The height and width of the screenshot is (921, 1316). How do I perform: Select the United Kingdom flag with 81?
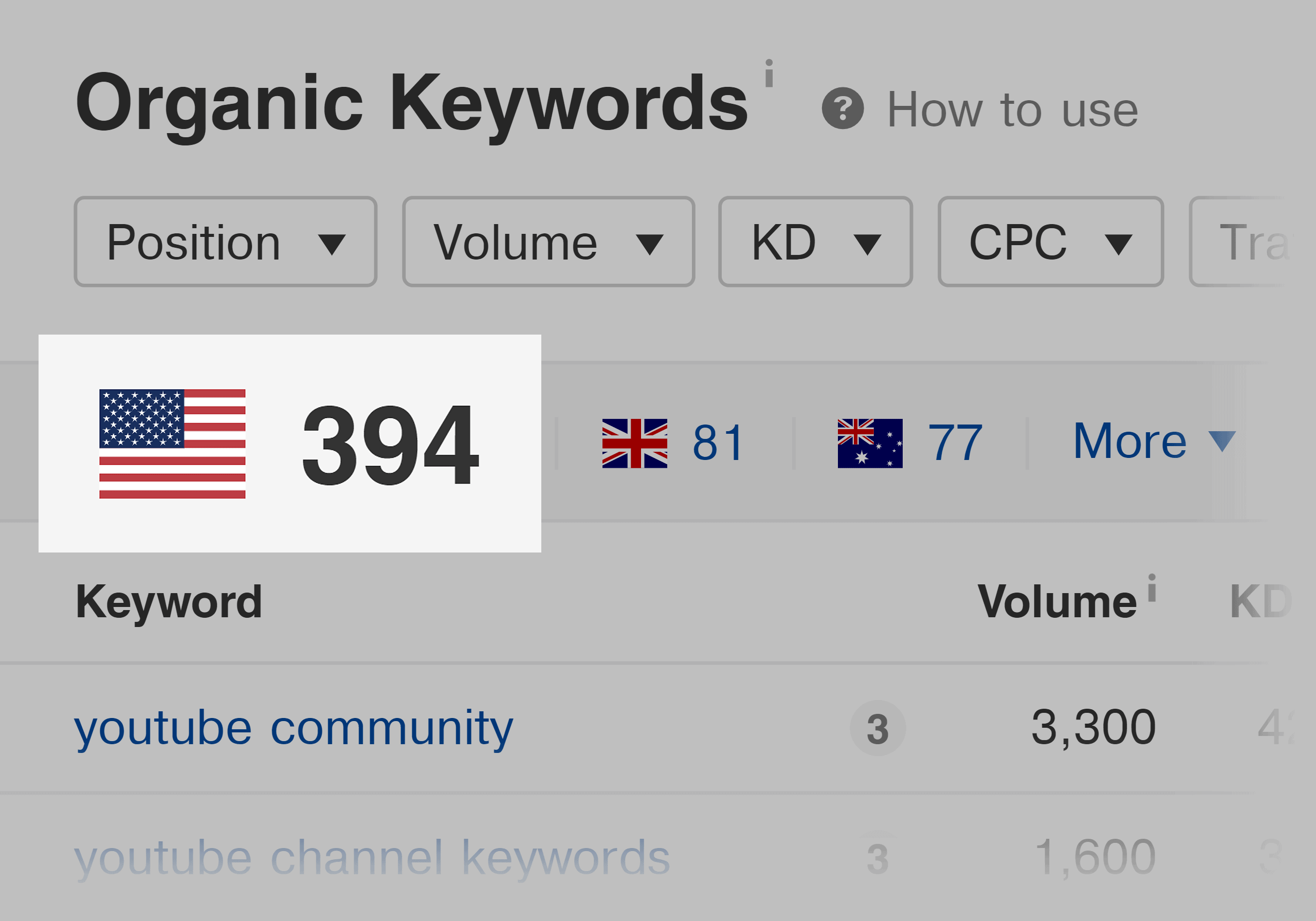pyautogui.click(x=673, y=443)
